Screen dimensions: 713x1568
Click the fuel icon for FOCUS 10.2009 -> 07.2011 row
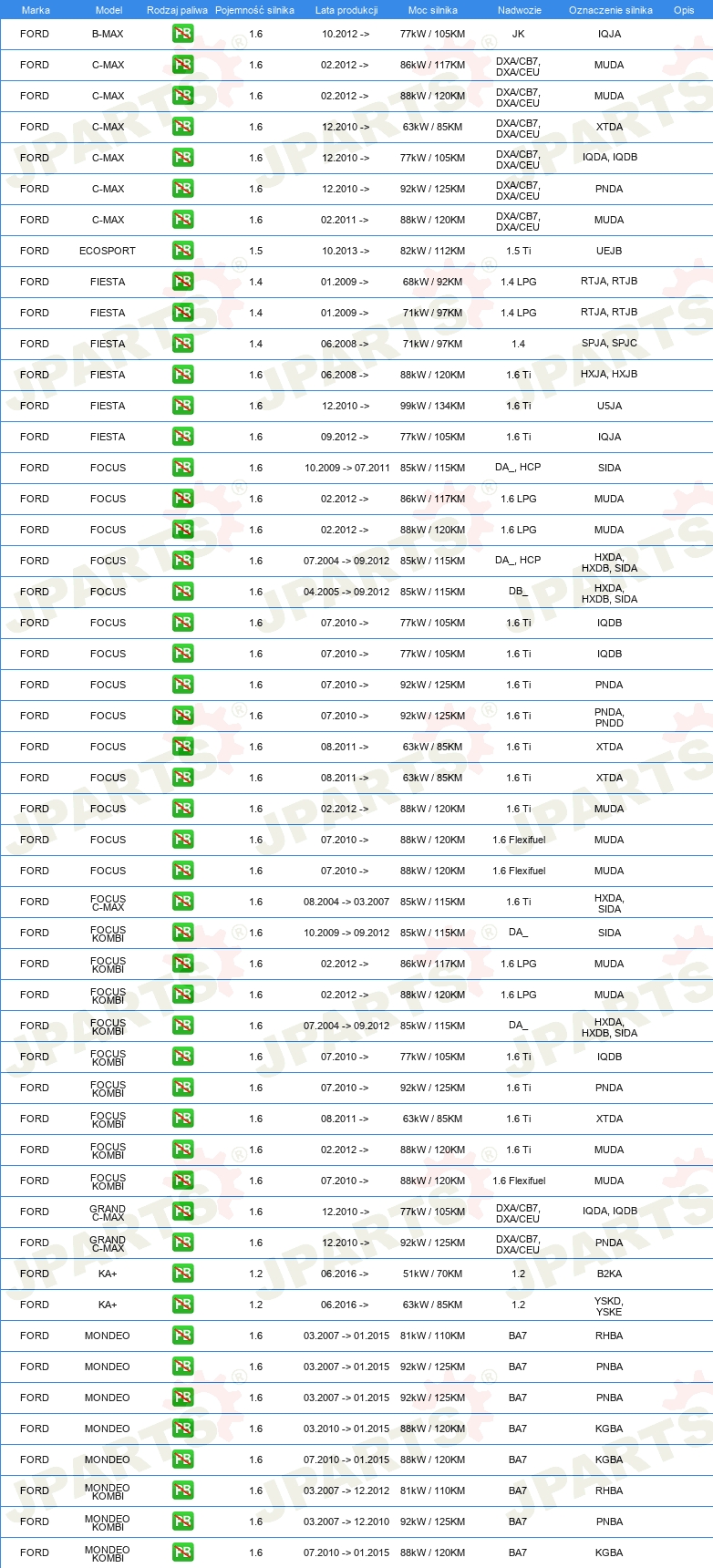pos(182,468)
